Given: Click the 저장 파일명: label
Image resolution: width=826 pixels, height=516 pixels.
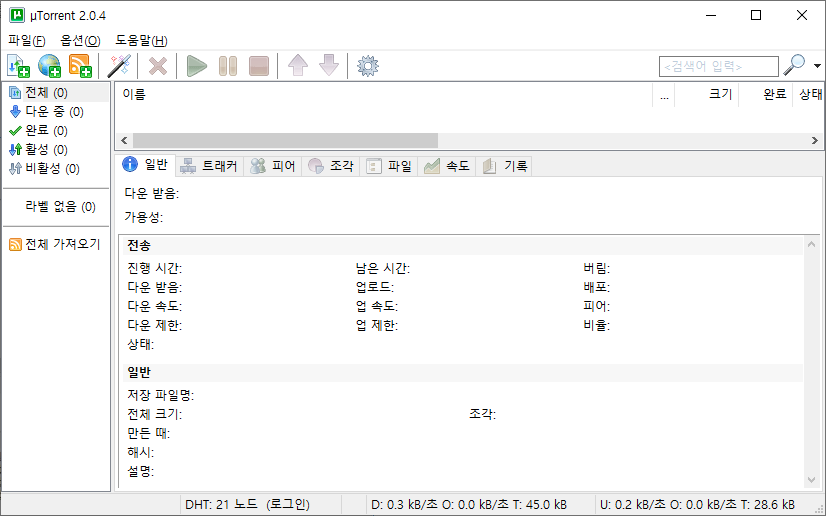Looking at the screenshot, I should [x=161, y=395].
